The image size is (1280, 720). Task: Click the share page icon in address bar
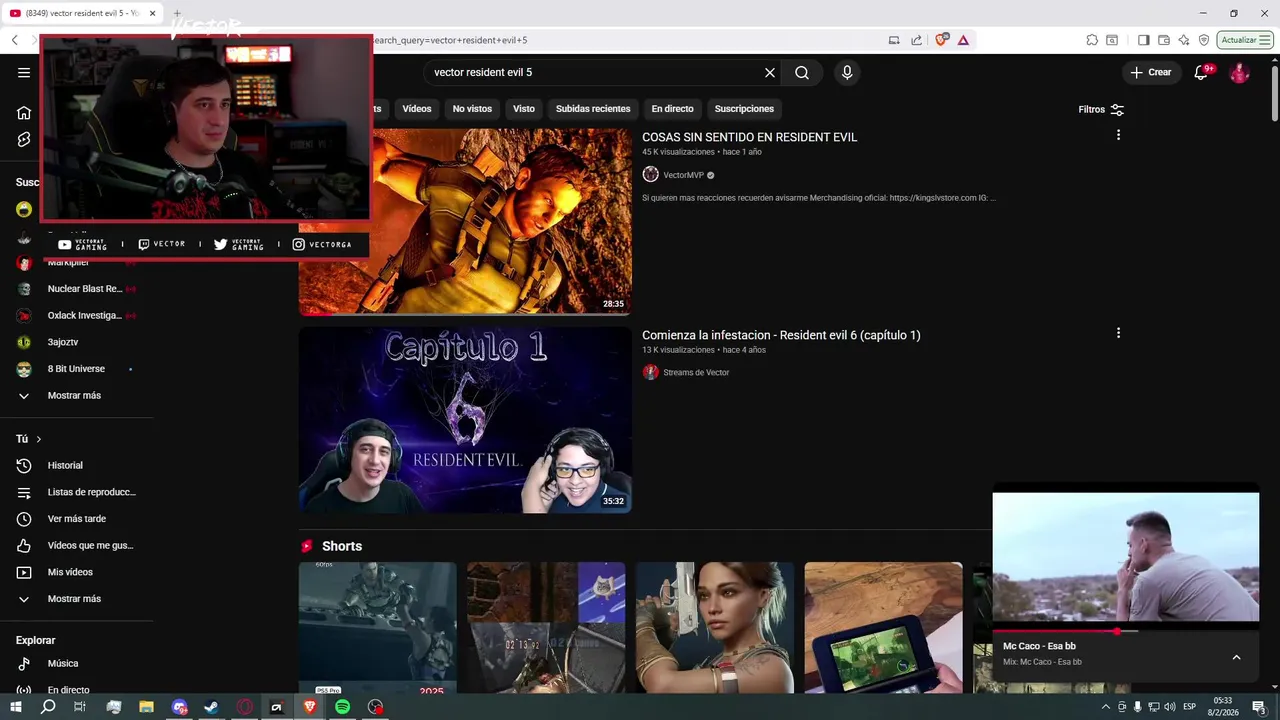pos(916,40)
